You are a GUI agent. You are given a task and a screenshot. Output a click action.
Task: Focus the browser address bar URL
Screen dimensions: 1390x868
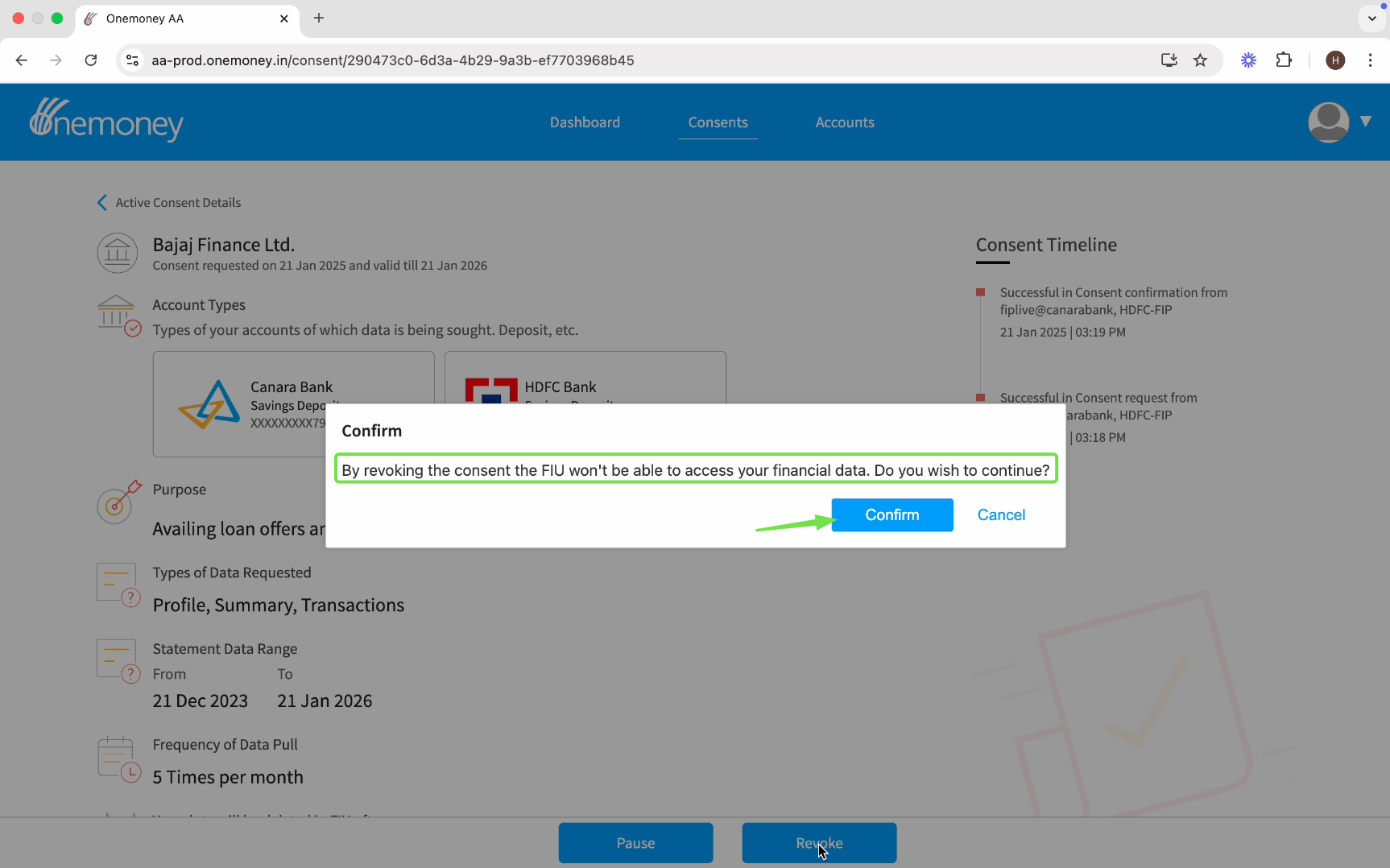click(x=393, y=60)
